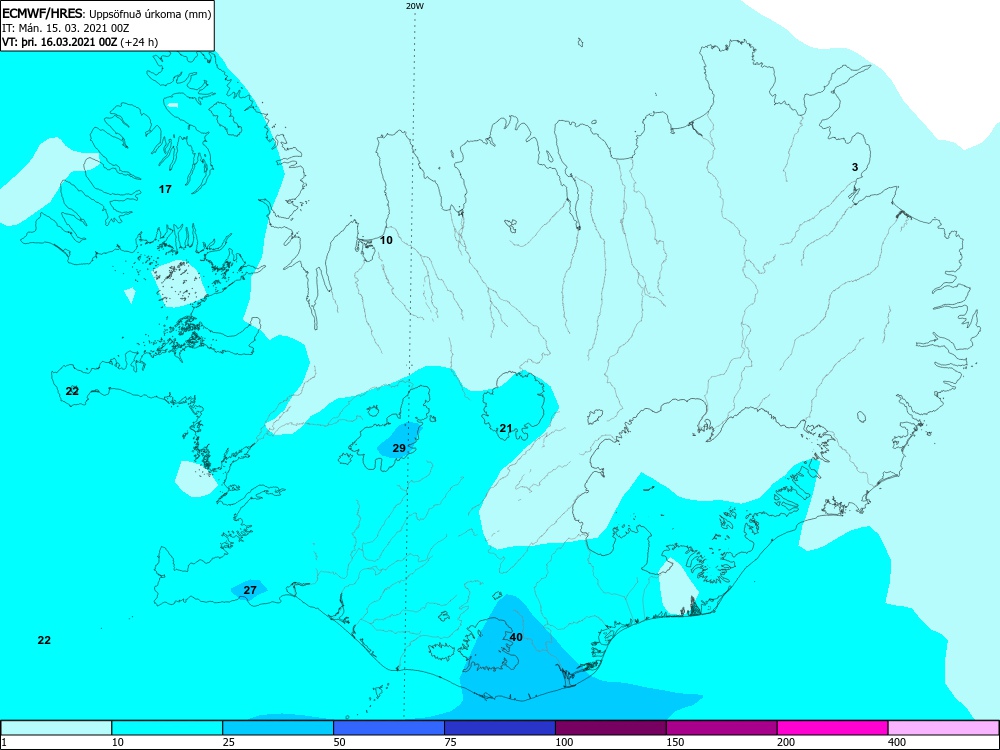
Task: Click the 40 mm maximum precipitation value
Action: click(x=517, y=637)
